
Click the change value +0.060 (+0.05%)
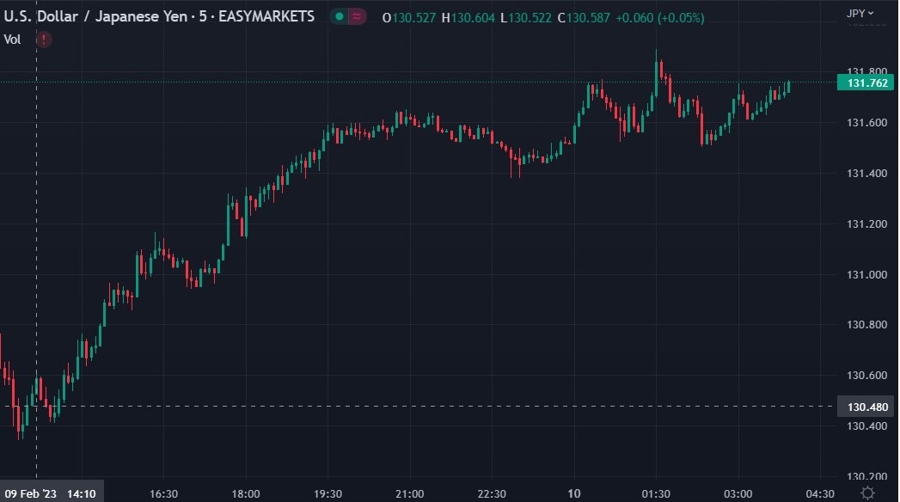660,18
